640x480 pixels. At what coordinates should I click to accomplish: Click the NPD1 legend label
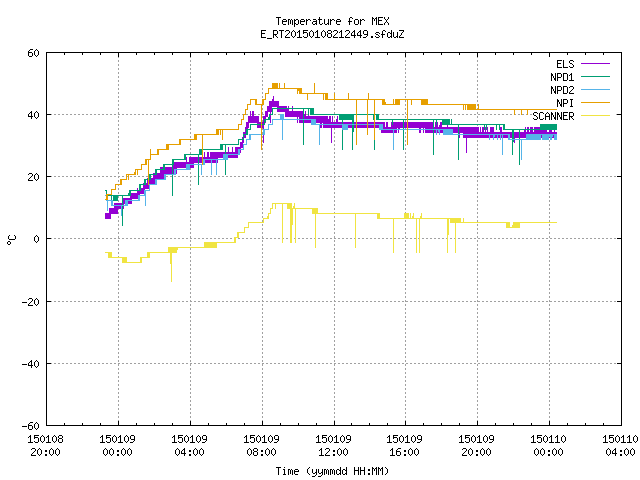(562, 77)
